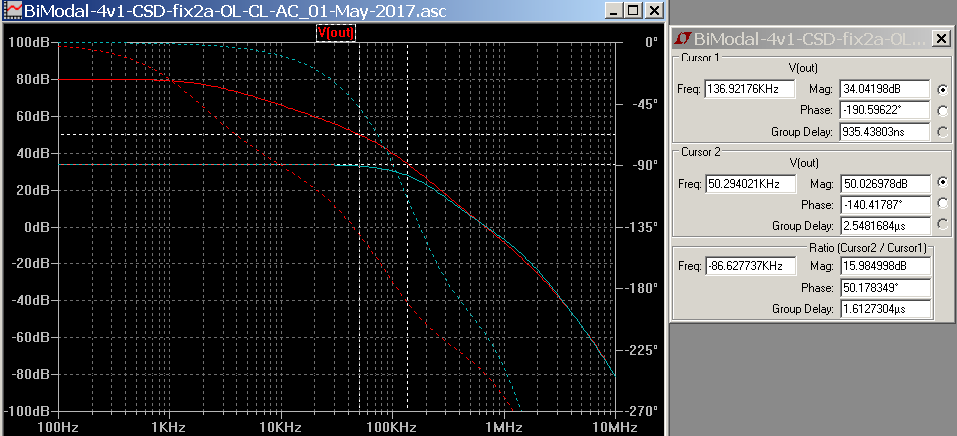
Task: Click the 10KHz frequency axis label
Action: [x=280, y=427]
